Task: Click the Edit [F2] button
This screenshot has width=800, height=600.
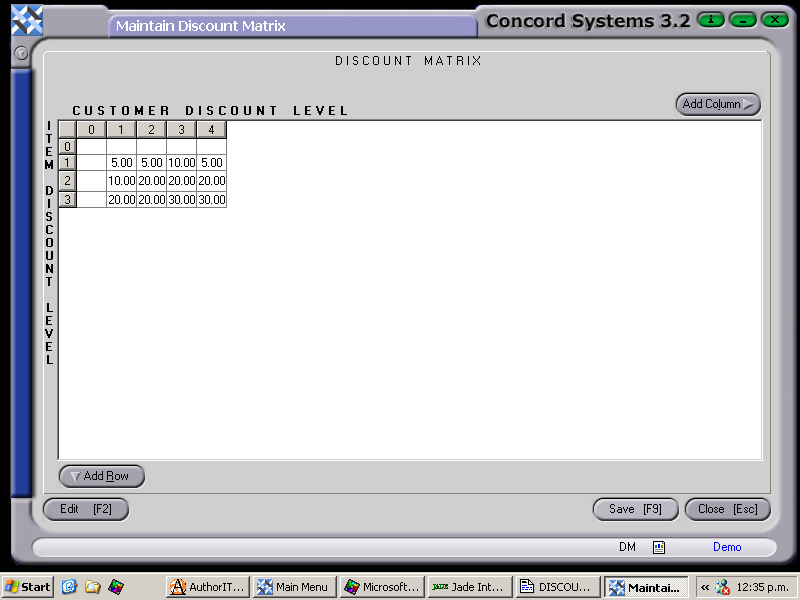Action: (86, 509)
